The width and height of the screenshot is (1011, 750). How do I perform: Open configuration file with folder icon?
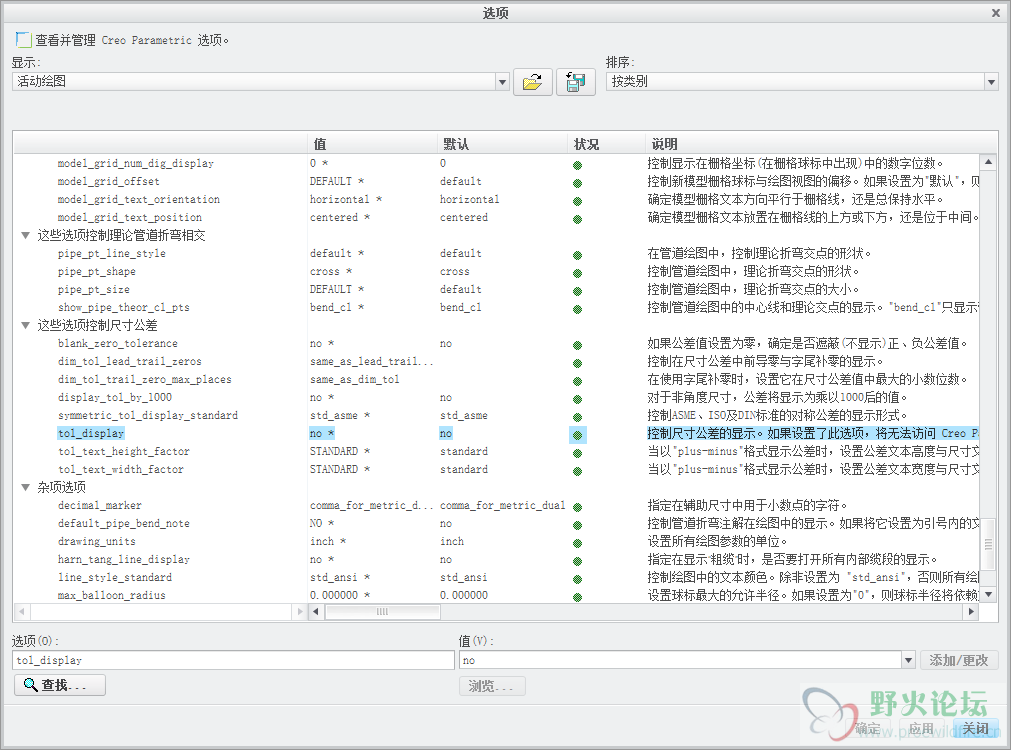(x=533, y=82)
